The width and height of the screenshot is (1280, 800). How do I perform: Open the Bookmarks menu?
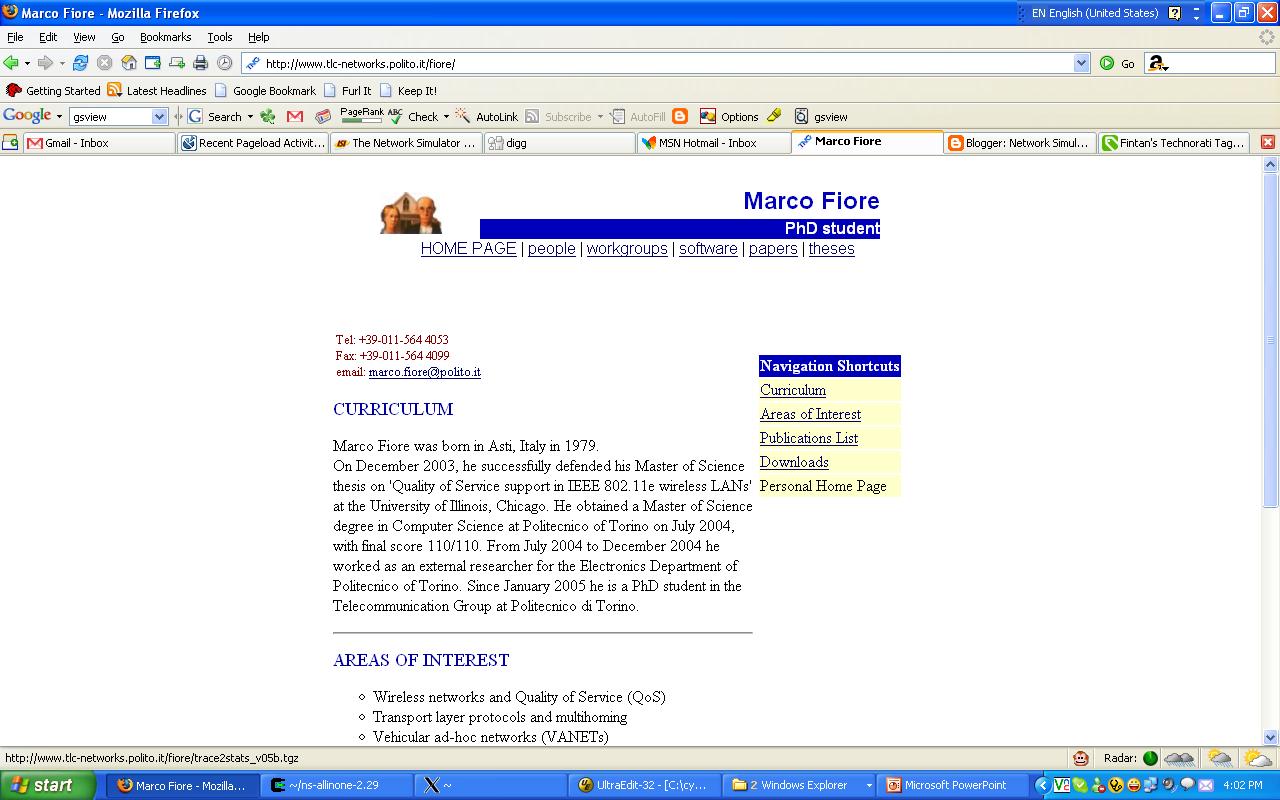click(x=165, y=37)
